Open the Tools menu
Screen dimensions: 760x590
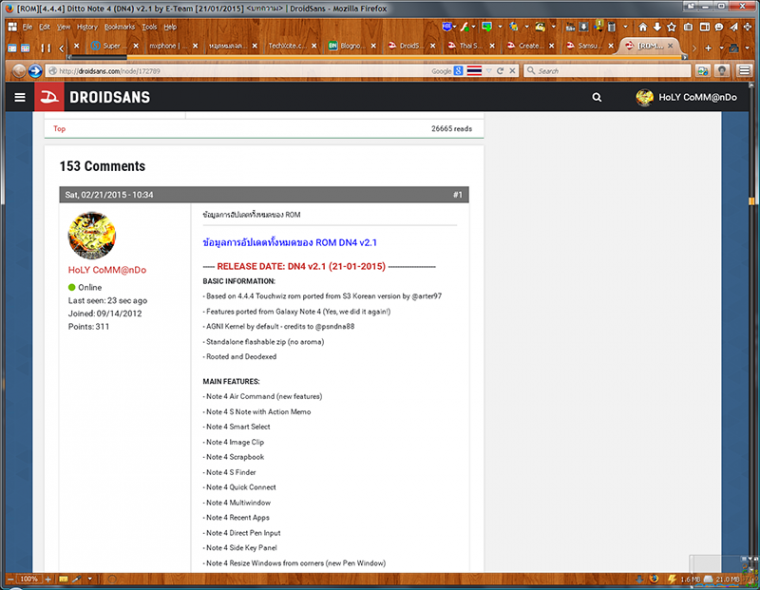tap(149, 27)
